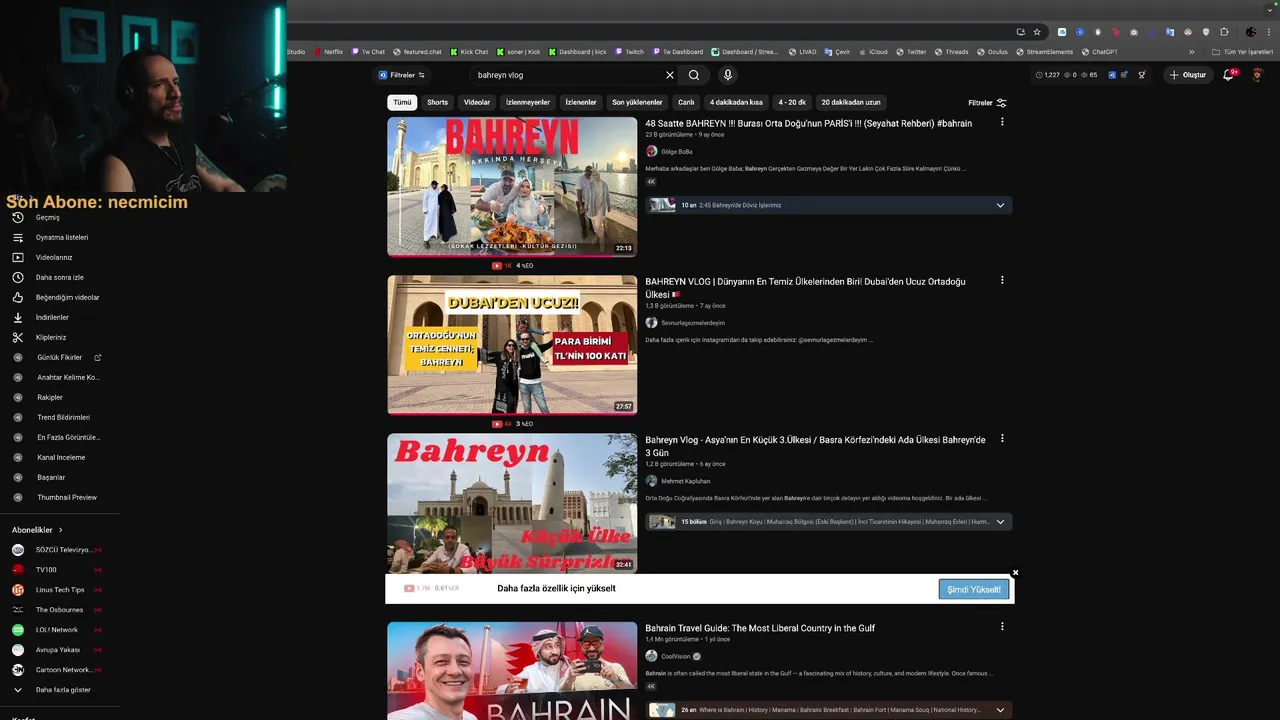Select the Shorts filter chip
Viewport: 1280px width, 720px height.
(x=438, y=102)
